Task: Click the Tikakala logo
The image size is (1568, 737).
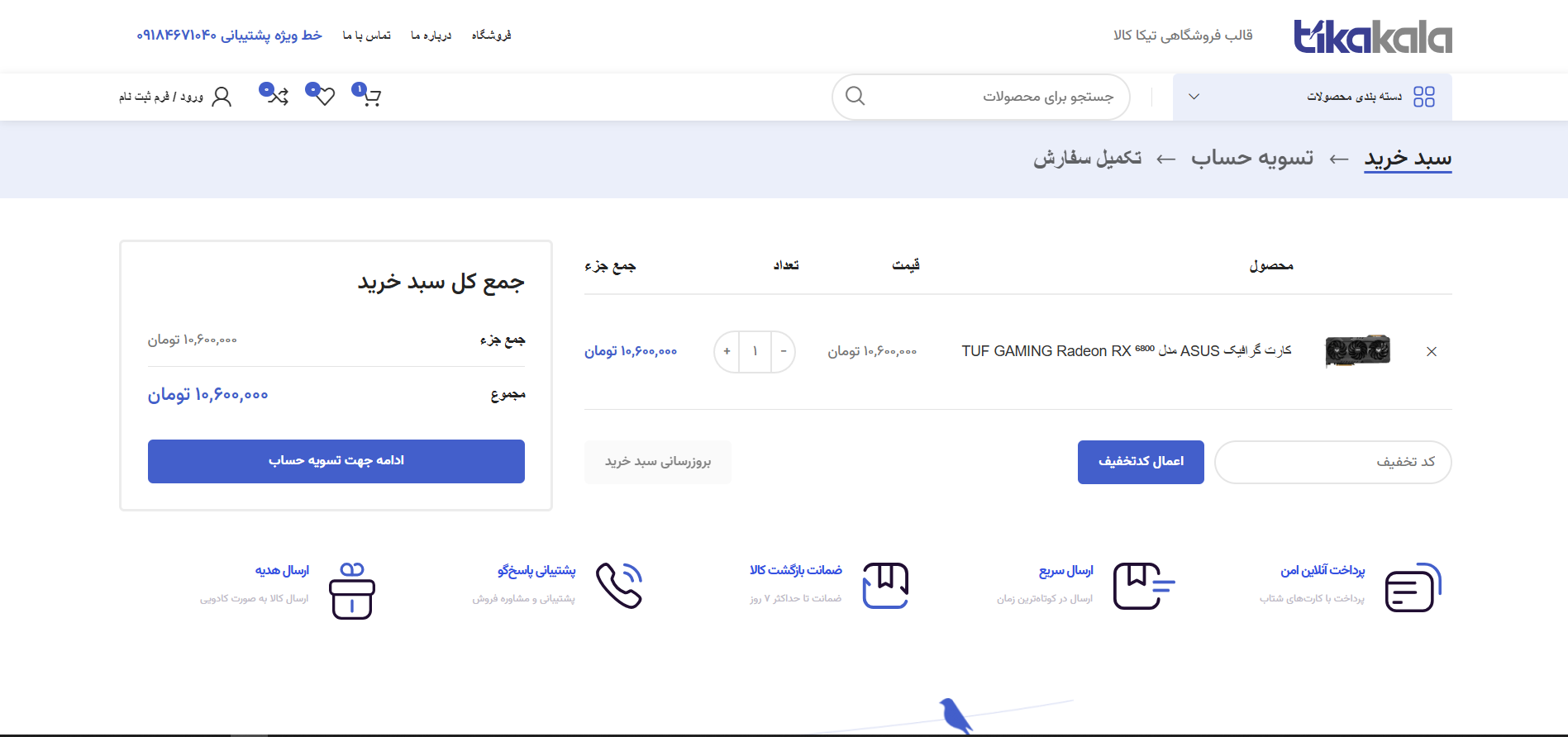Action: coord(1372,37)
